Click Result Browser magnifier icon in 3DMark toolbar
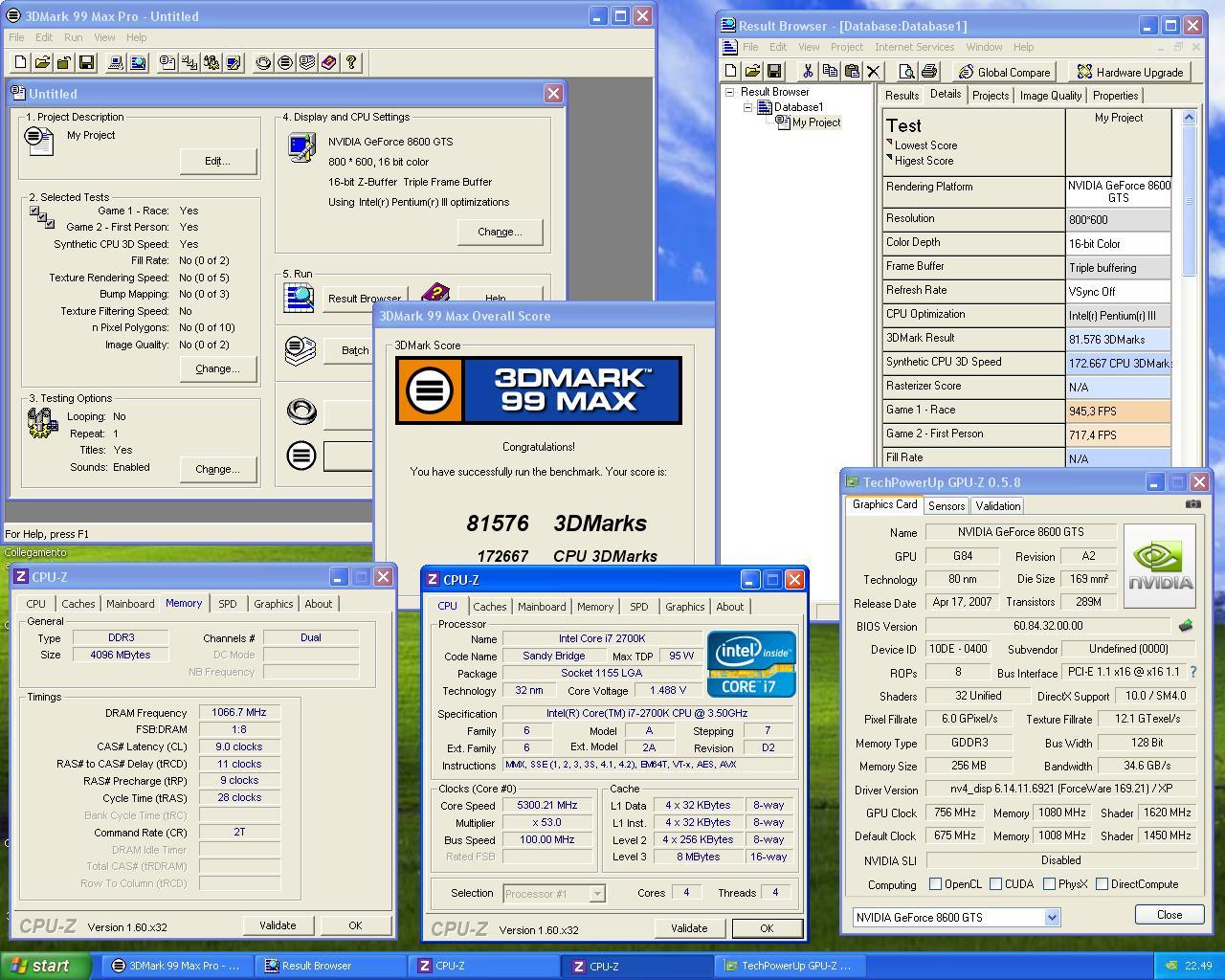 (x=138, y=62)
